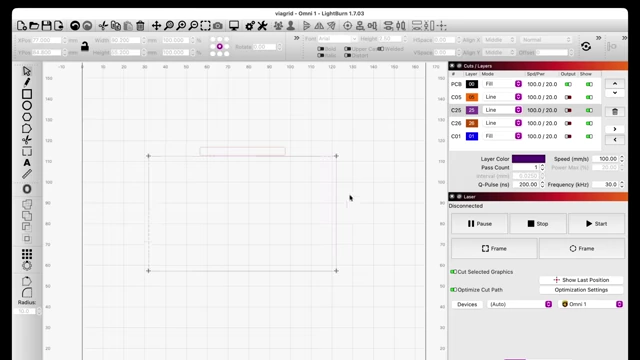
Task: Delete selected layer with Cuts panel trash
Action: pos(615,111)
